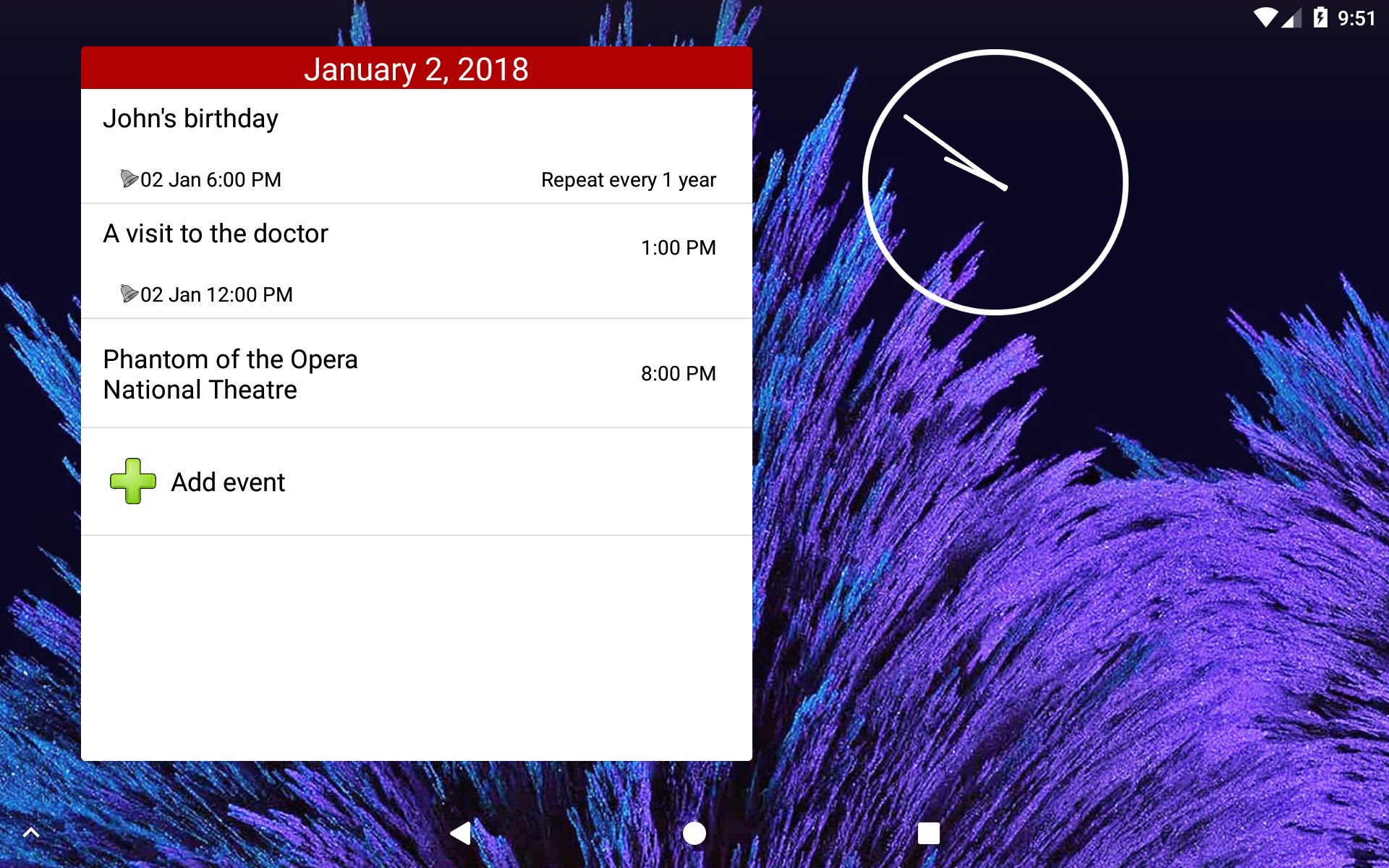1389x868 pixels.
Task: Tap the green plus Add event icon
Action: click(x=132, y=481)
